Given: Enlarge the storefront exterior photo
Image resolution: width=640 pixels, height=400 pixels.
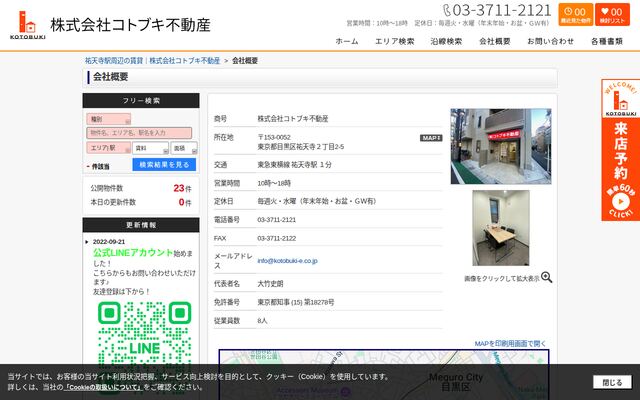Looking at the screenshot, I should [501, 146].
